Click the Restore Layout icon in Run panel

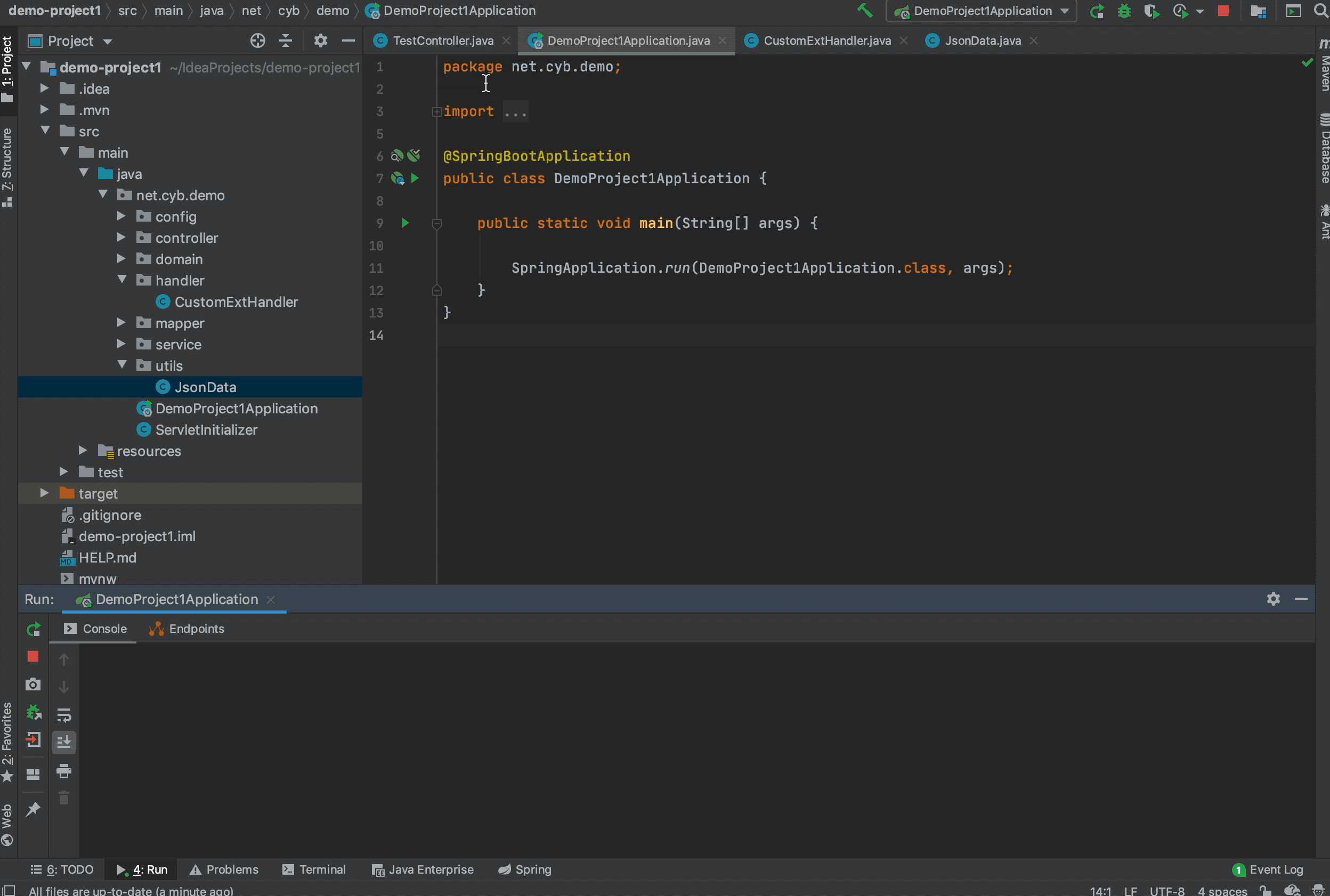33,775
